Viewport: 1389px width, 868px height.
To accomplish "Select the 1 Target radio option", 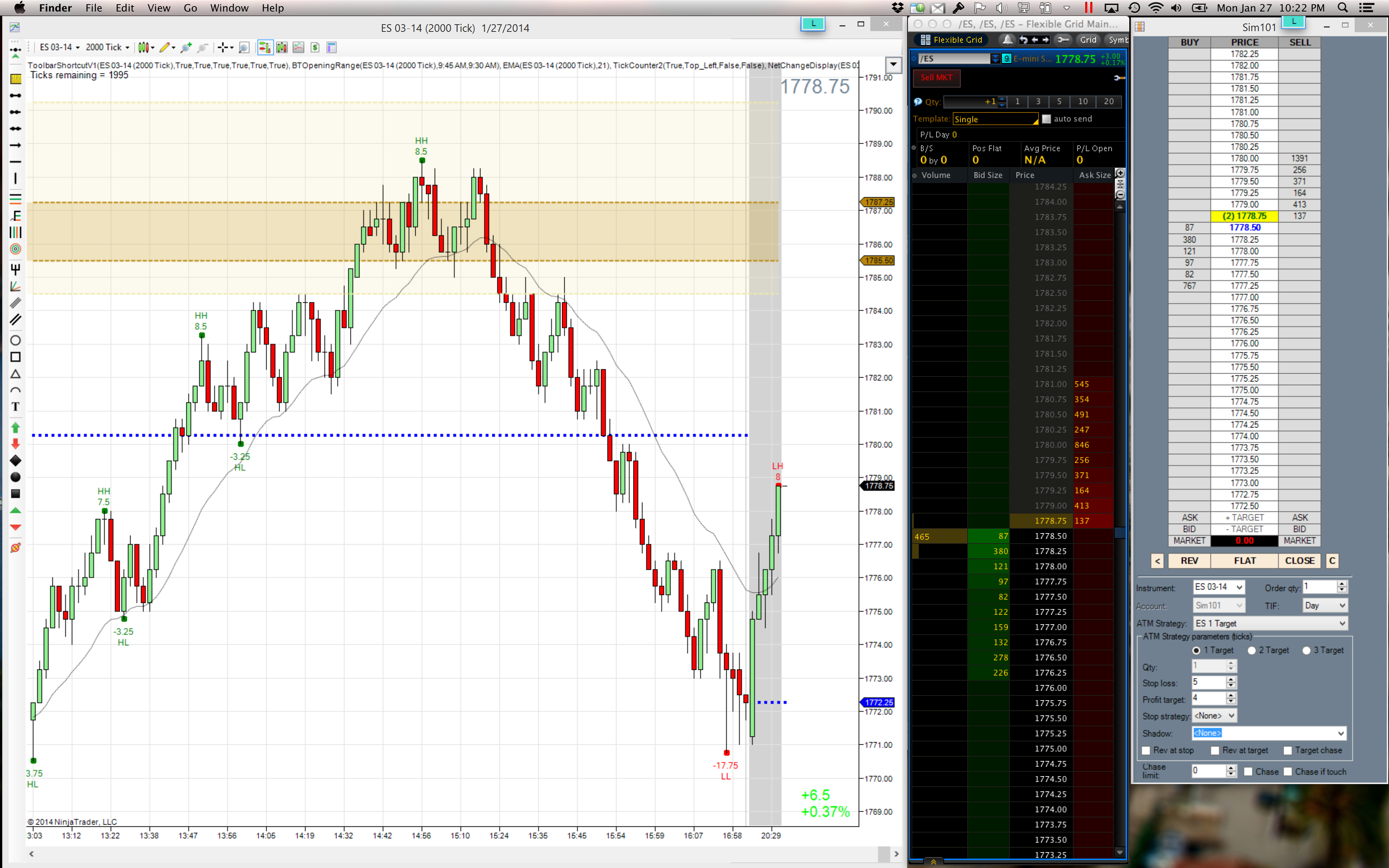I will (x=1196, y=650).
